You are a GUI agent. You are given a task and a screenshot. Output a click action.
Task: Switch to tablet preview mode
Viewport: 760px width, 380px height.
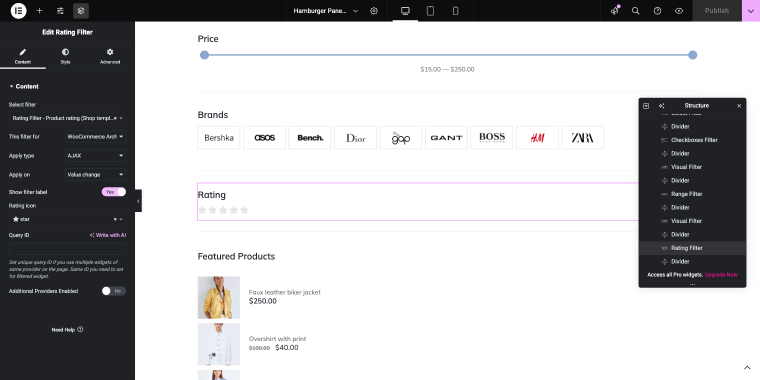(430, 11)
